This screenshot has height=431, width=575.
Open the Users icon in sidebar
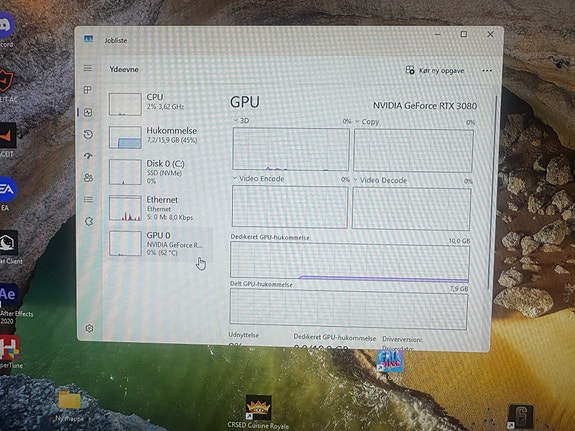coord(88,178)
